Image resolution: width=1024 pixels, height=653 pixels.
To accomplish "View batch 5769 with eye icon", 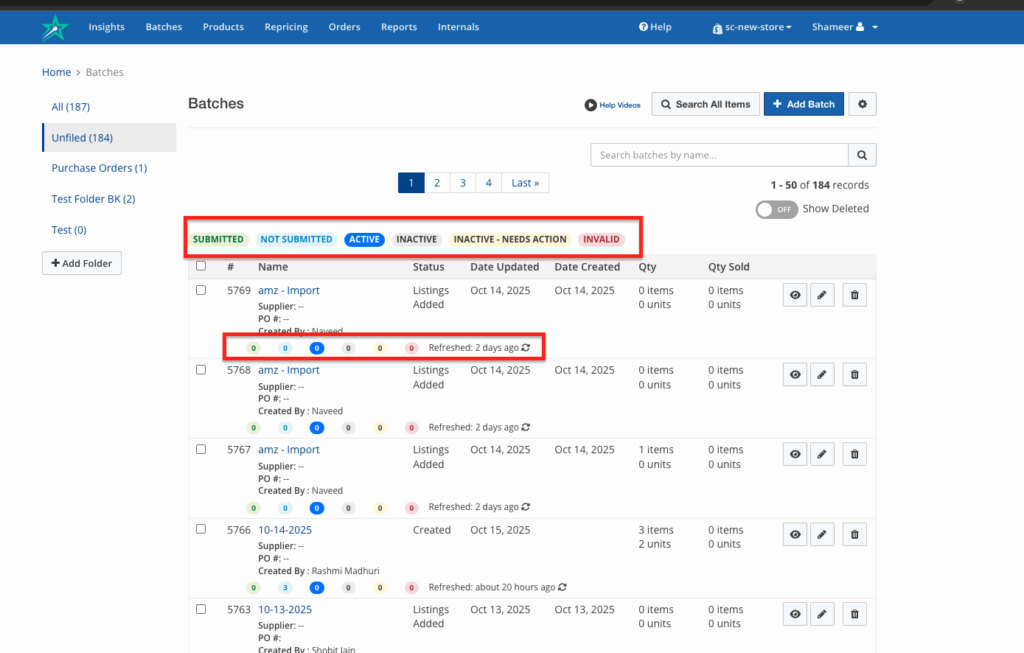I will point(795,294).
